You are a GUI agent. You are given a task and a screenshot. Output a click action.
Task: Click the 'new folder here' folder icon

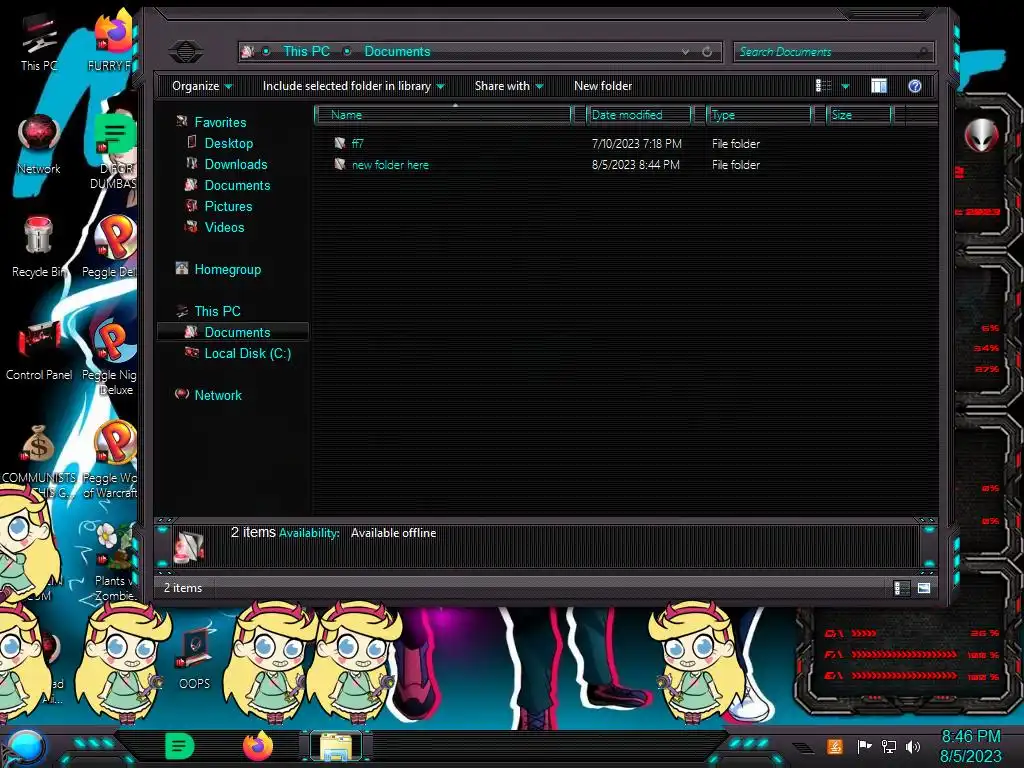[x=340, y=164]
